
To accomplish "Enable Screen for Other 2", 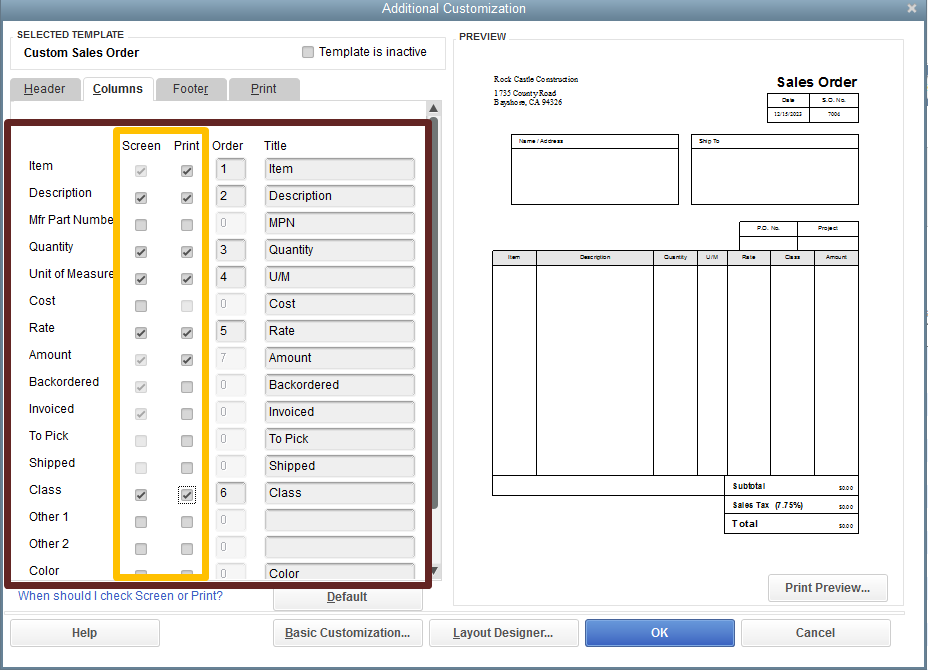I will tap(141, 549).
